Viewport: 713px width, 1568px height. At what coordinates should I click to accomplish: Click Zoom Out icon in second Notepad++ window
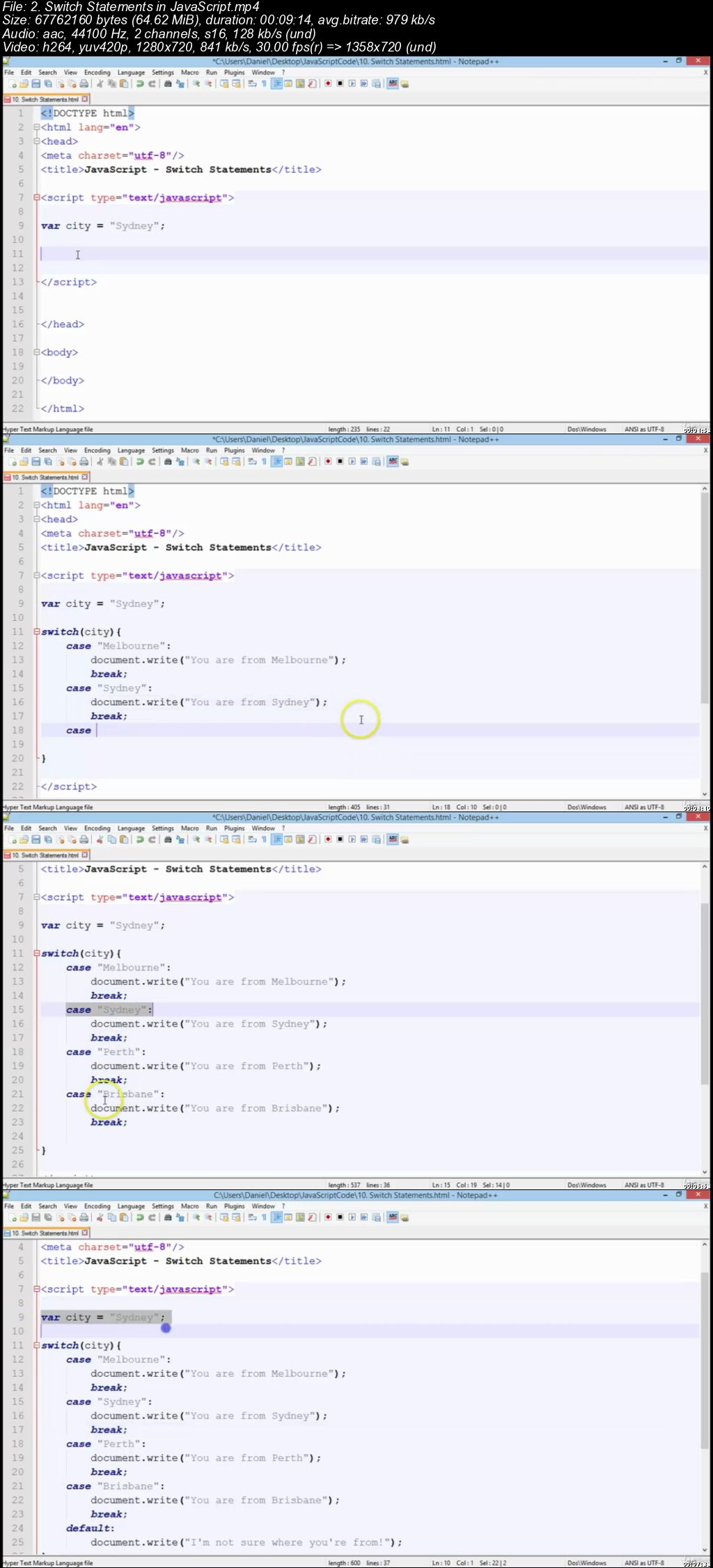207,461
